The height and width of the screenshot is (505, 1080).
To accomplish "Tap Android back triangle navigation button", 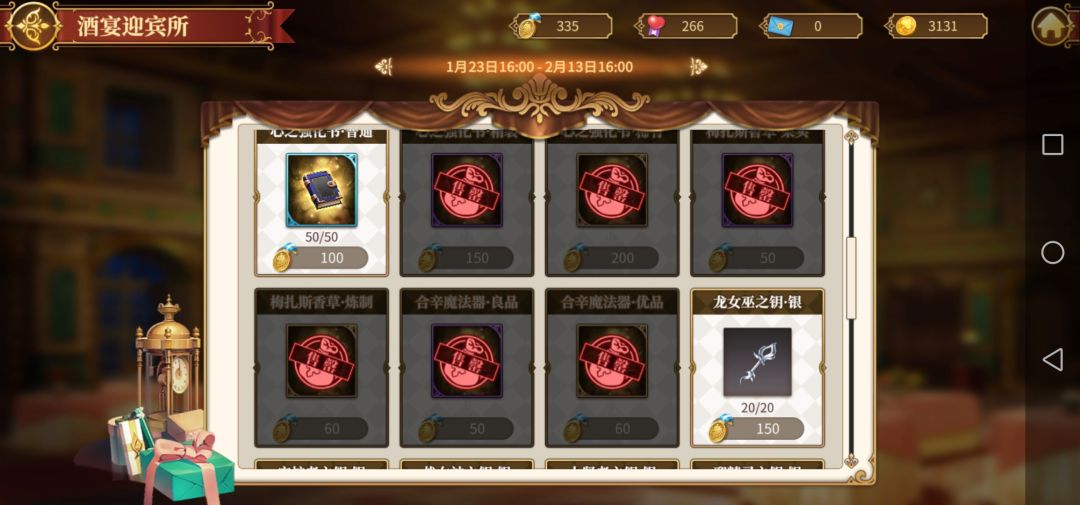I will pyautogui.click(x=1052, y=360).
